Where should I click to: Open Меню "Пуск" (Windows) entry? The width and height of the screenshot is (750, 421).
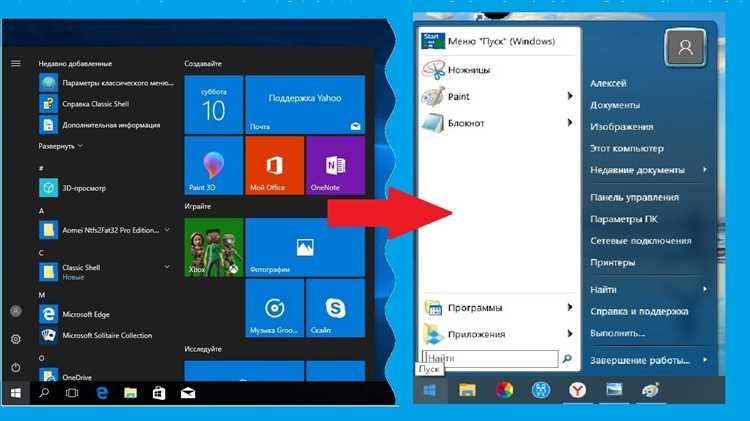(498, 41)
